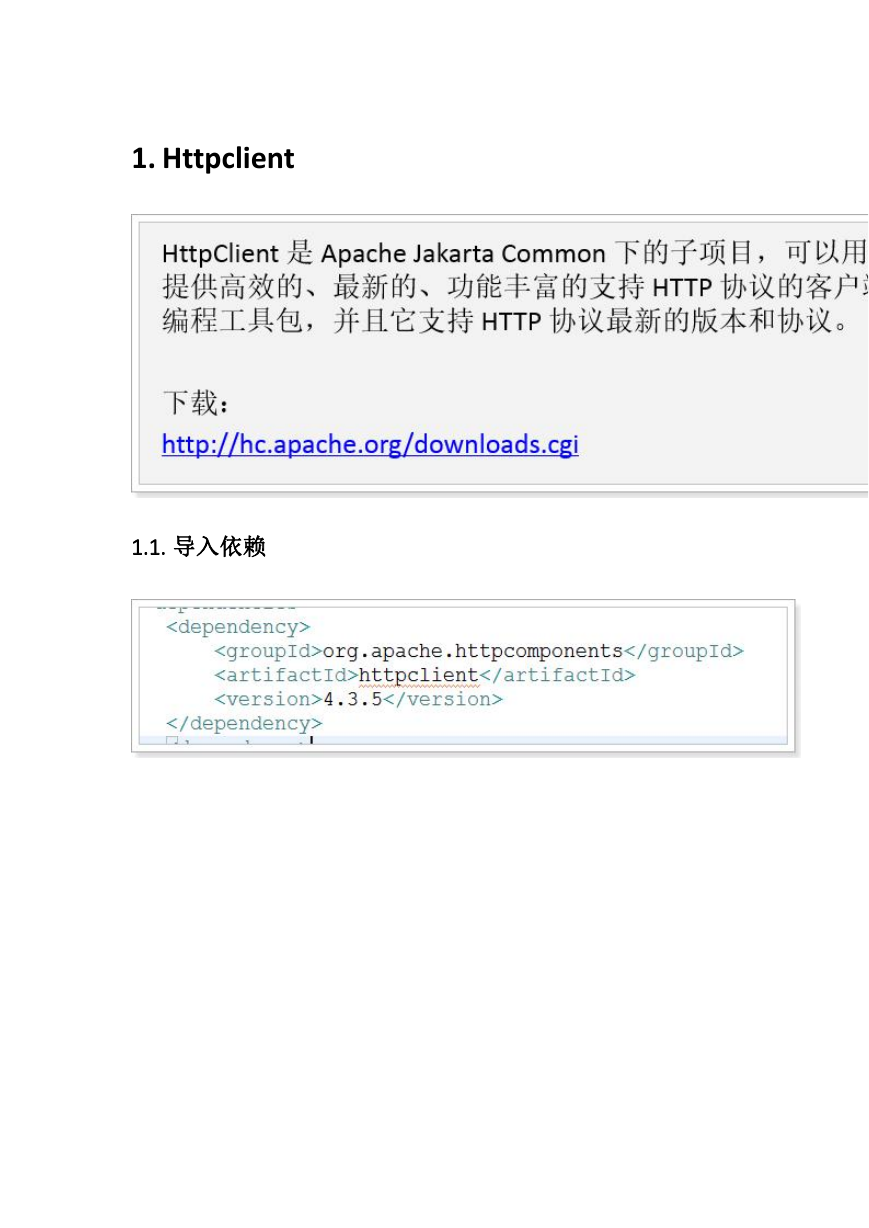Viewport: 869px width, 1228px height.
Task: Click the line beginning '编程工具包'
Action: pyautogui.click(x=505, y=323)
